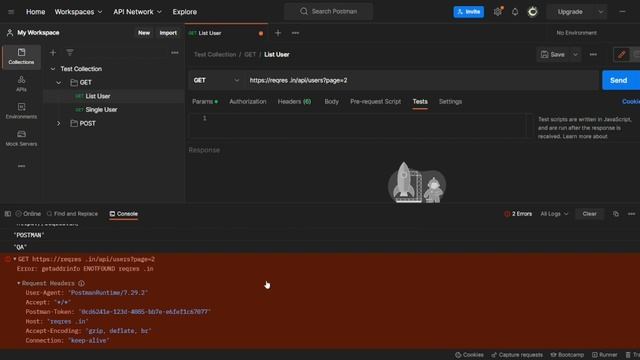
Task: Open the user avatar menu
Action: (533, 12)
